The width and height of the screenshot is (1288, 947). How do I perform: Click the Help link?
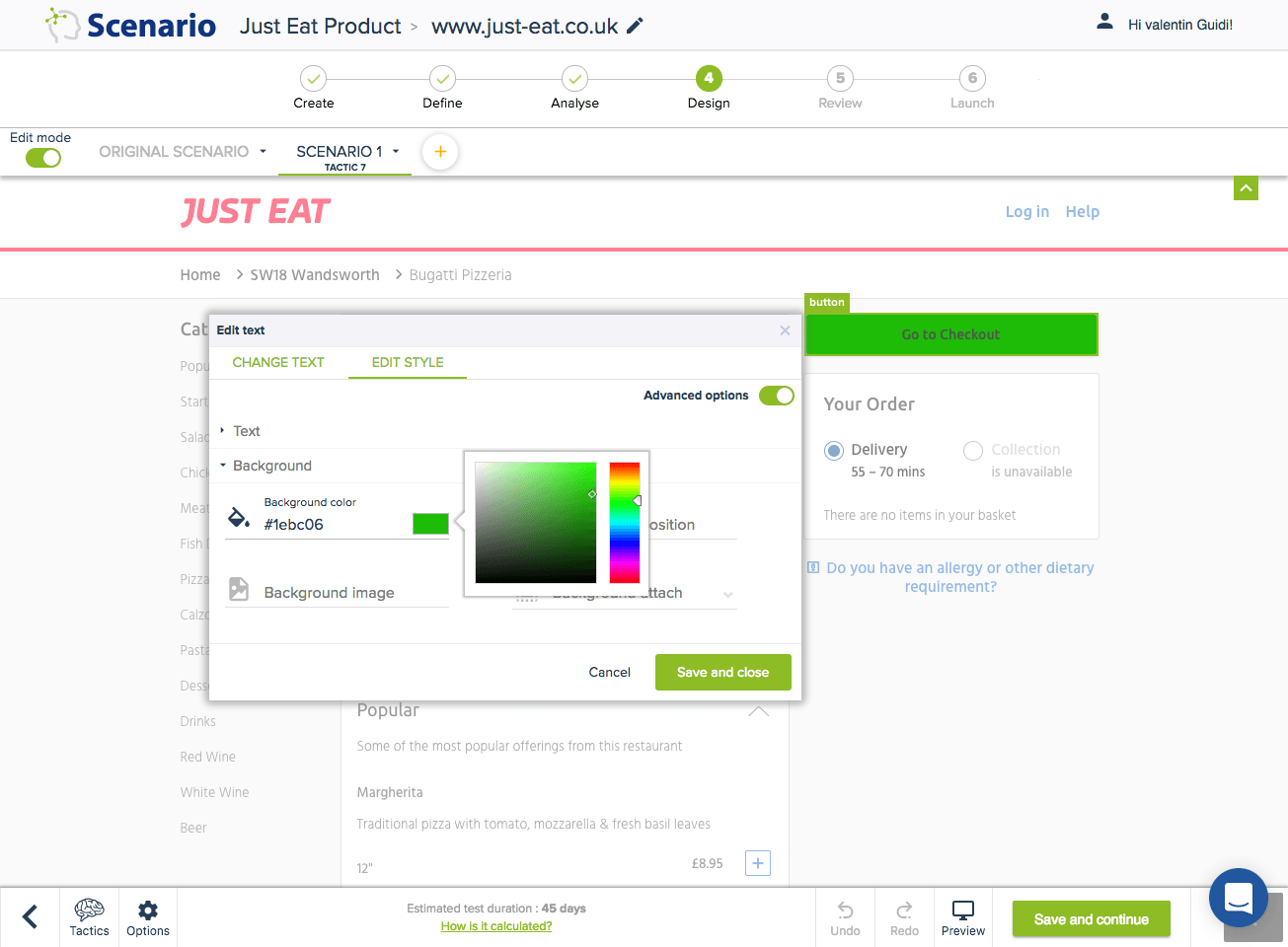1083,211
